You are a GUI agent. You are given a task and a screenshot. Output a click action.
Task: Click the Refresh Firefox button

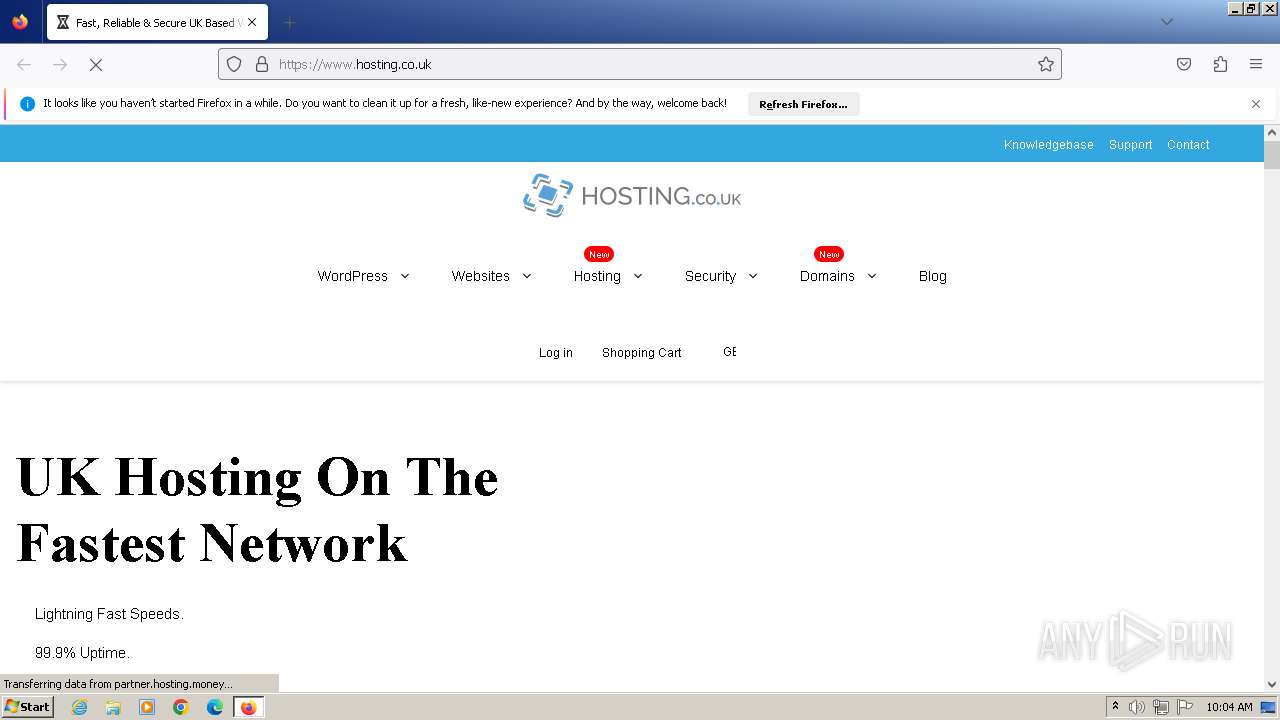[x=803, y=104]
